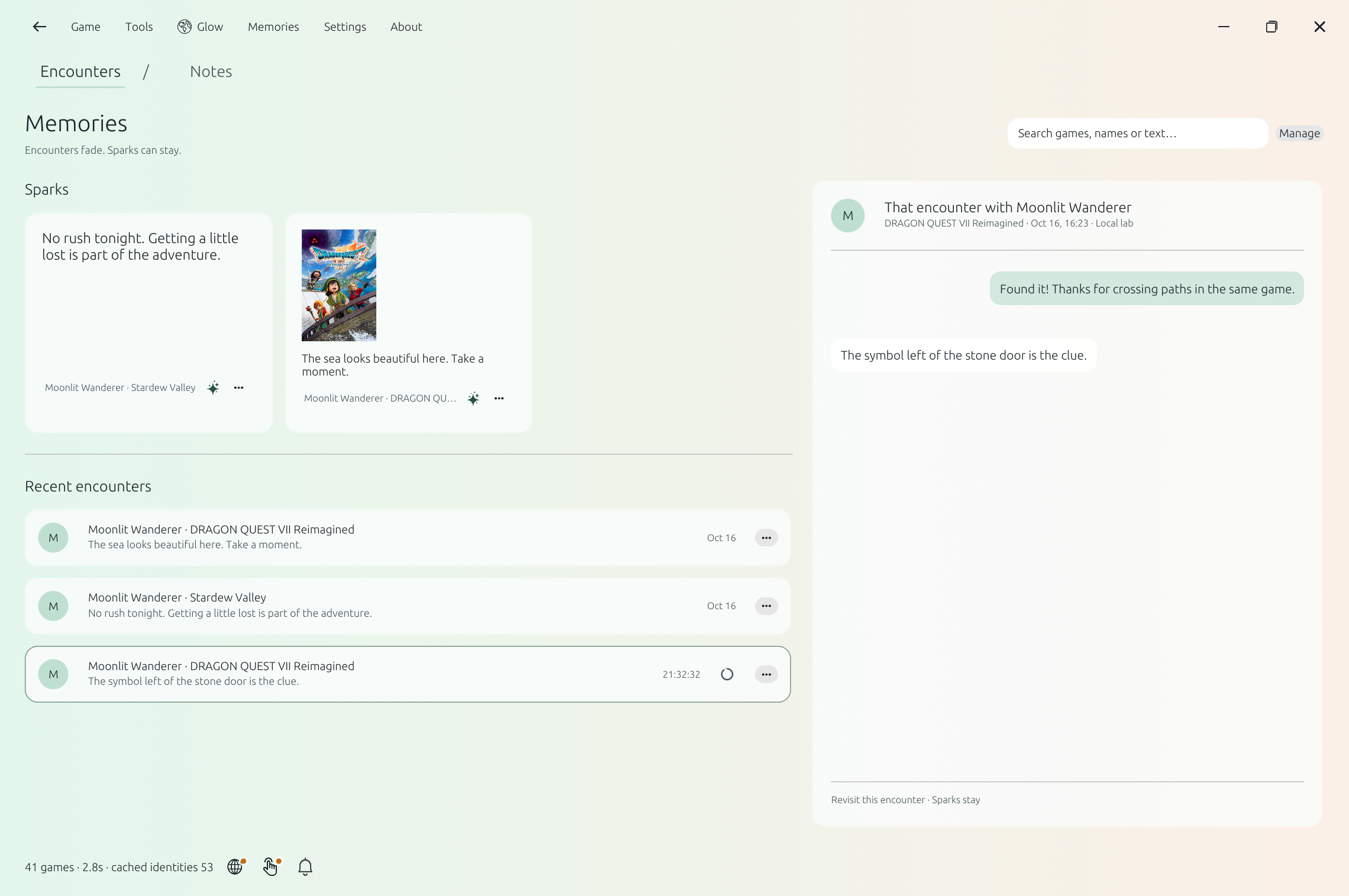This screenshot has height=896, width=1349.
Task: Click the 'No rush tonight' spark card text
Action: click(x=140, y=247)
